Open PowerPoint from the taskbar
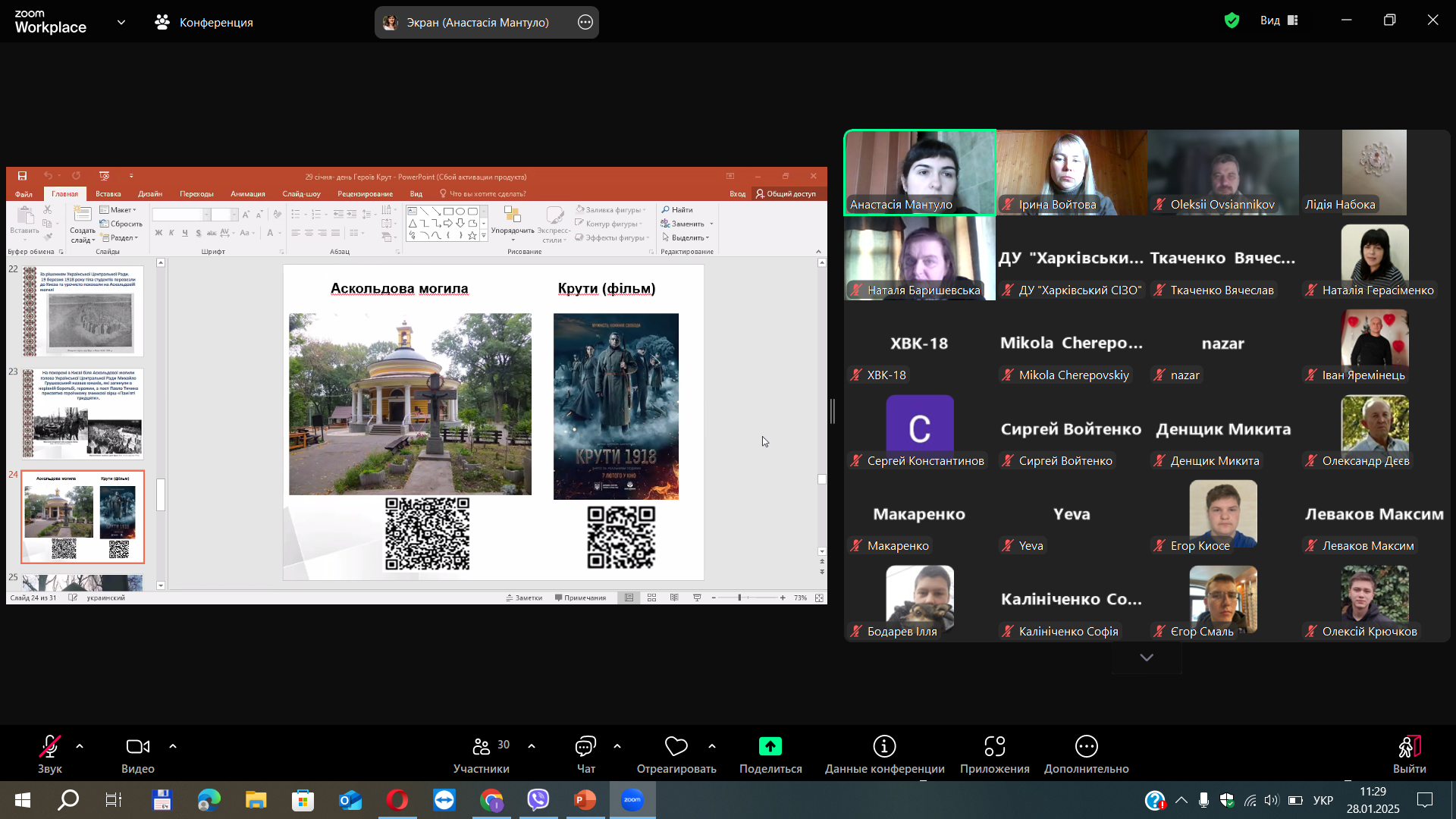Screen dimensions: 1456x819 pyautogui.click(x=585, y=800)
